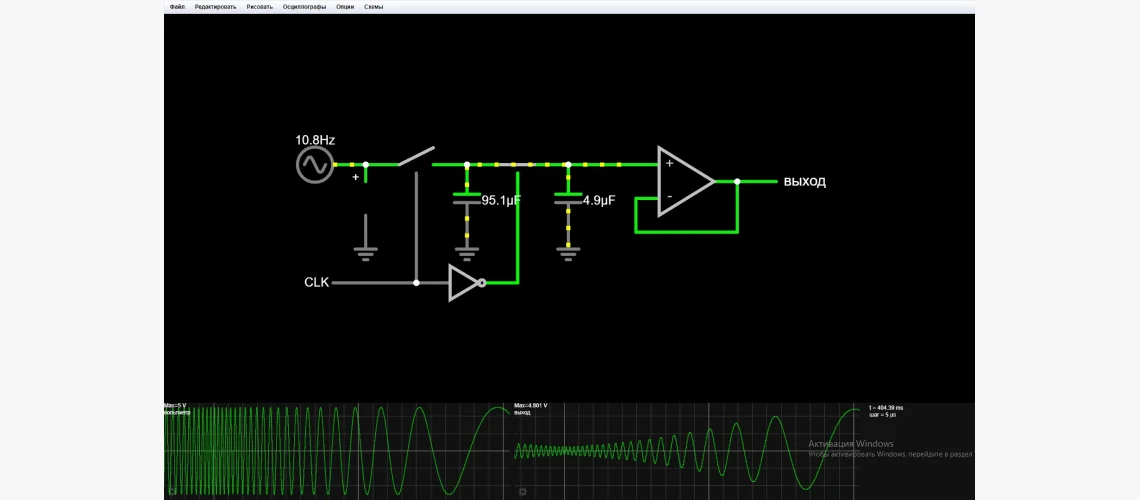This screenshot has height=500, width=1140.
Task: Expand the Рисовать menu
Action: [259, 6]
